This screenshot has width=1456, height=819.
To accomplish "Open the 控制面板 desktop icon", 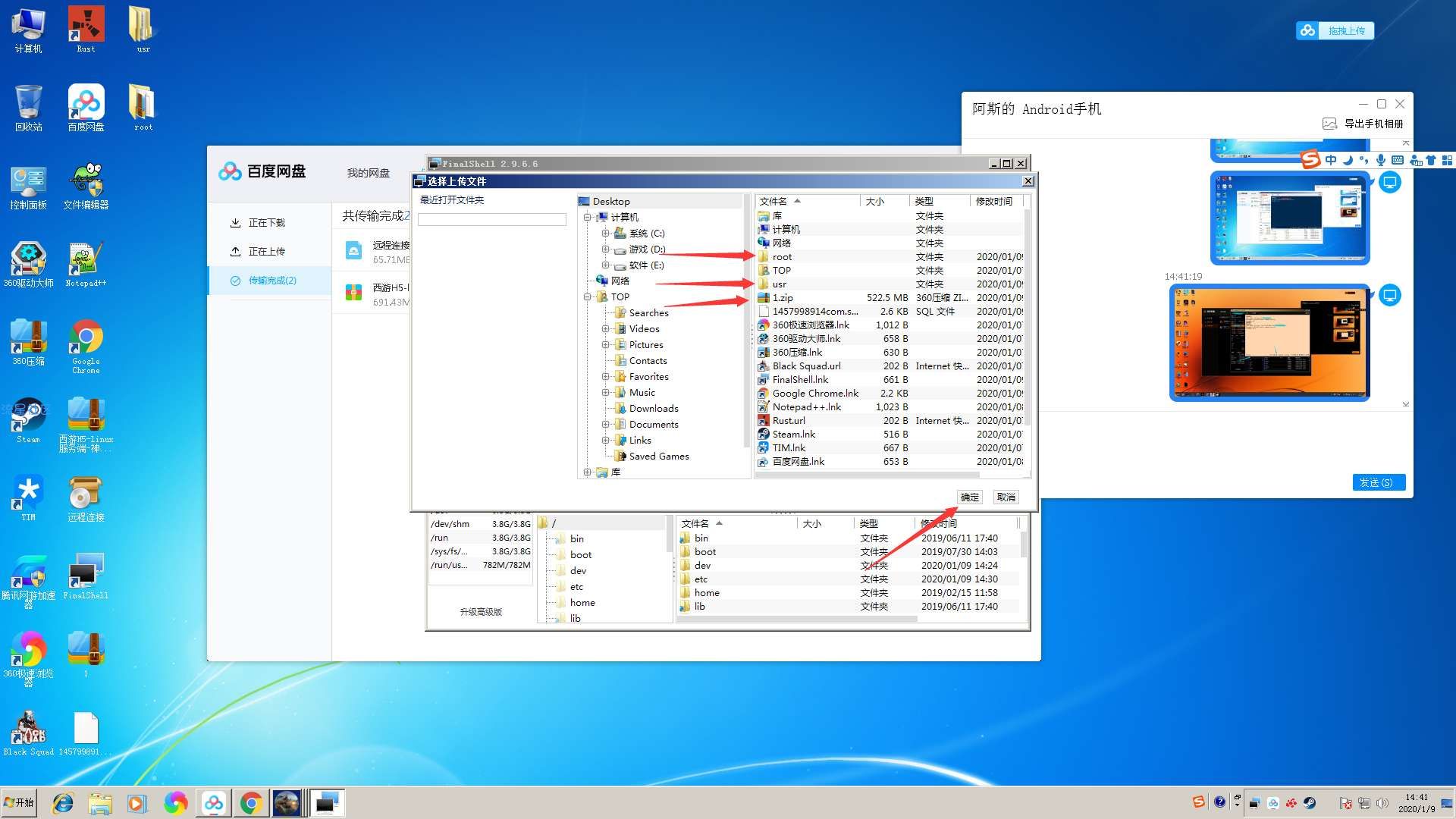I will coord(28,187).
